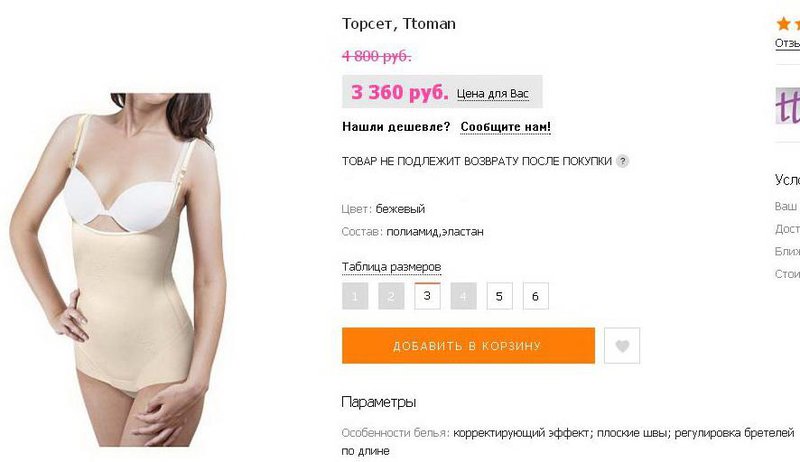The image size is (800, 462).
Task: Choose greyed-out size 4
Action: 463,296
